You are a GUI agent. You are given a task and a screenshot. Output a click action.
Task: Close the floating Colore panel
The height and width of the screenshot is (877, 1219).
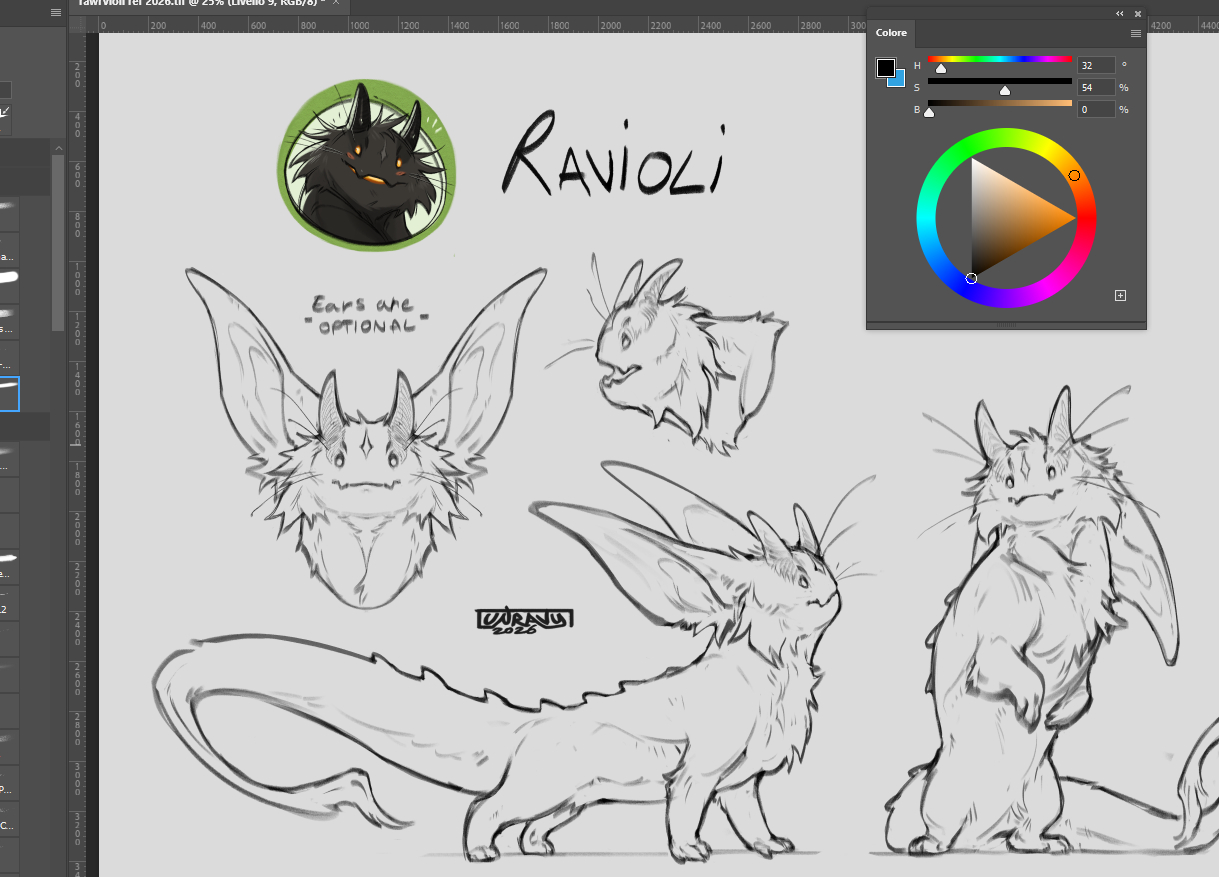(x=1137, y=14)
